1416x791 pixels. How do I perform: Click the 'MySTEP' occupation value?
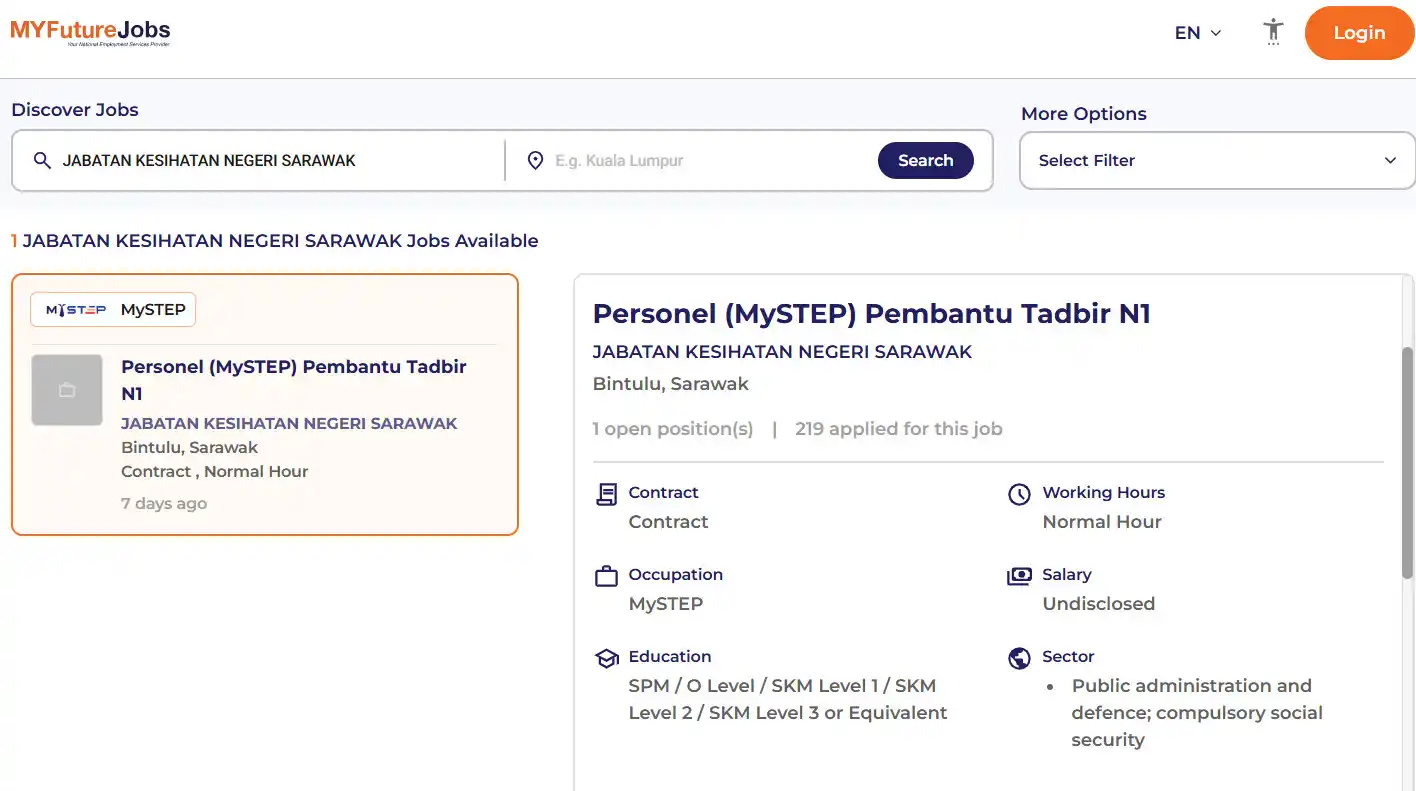(665, 604)
